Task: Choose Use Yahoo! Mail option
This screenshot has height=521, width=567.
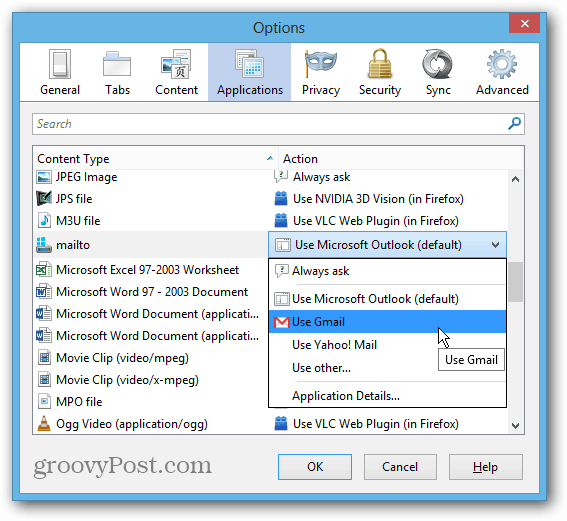Action: (387, 345)
